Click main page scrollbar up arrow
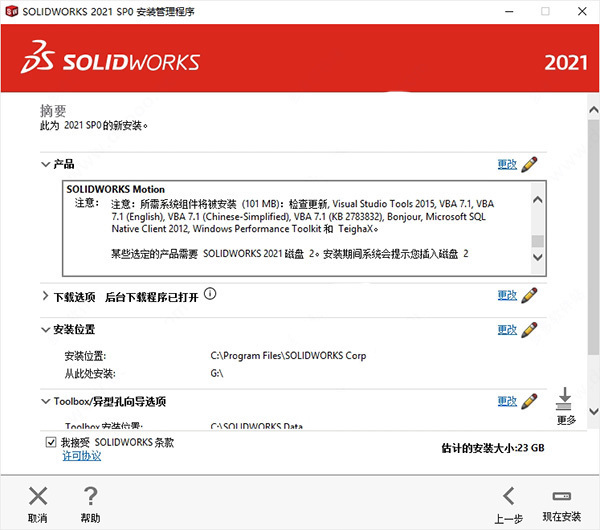The width and height of the screenshot is (600, 530). coord(593,110)
